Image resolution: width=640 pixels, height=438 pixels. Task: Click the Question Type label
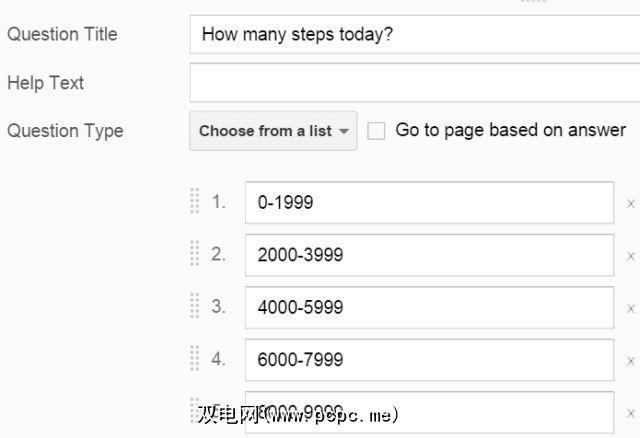(x=65, y=131)
